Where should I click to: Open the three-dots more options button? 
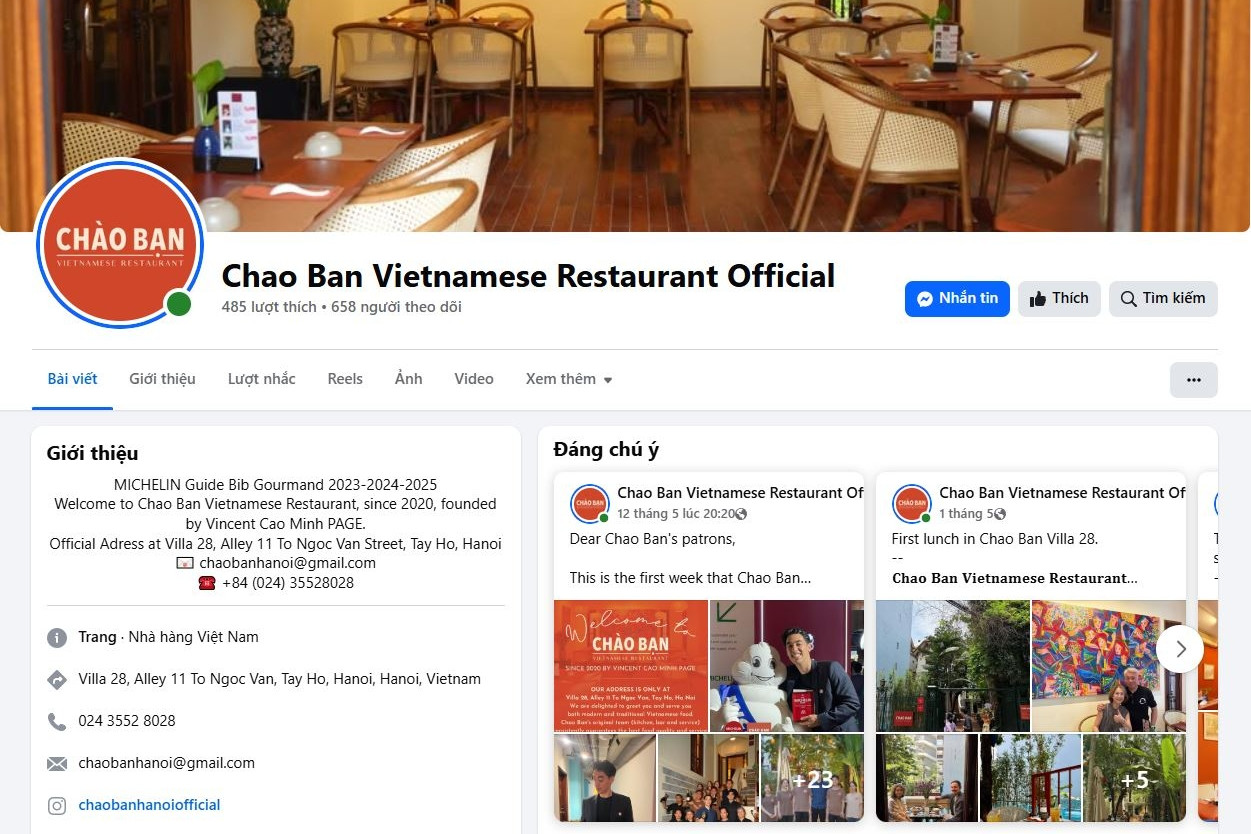click(x=1194, y=380)
